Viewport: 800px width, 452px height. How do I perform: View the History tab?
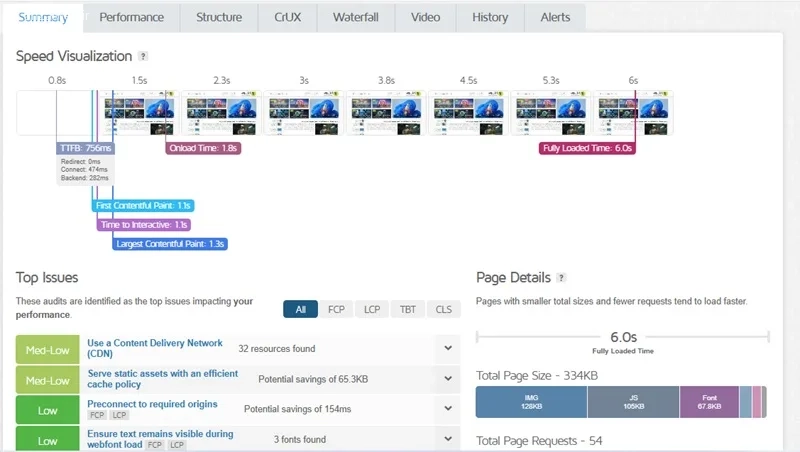click(x=490, y=17)
